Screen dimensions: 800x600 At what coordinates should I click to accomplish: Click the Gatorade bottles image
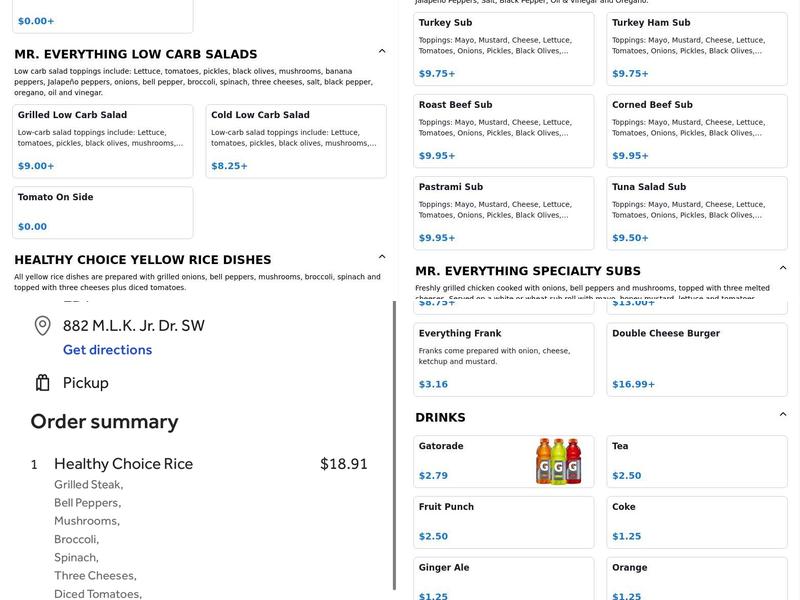pyautogui.click(x=558, y=461)
